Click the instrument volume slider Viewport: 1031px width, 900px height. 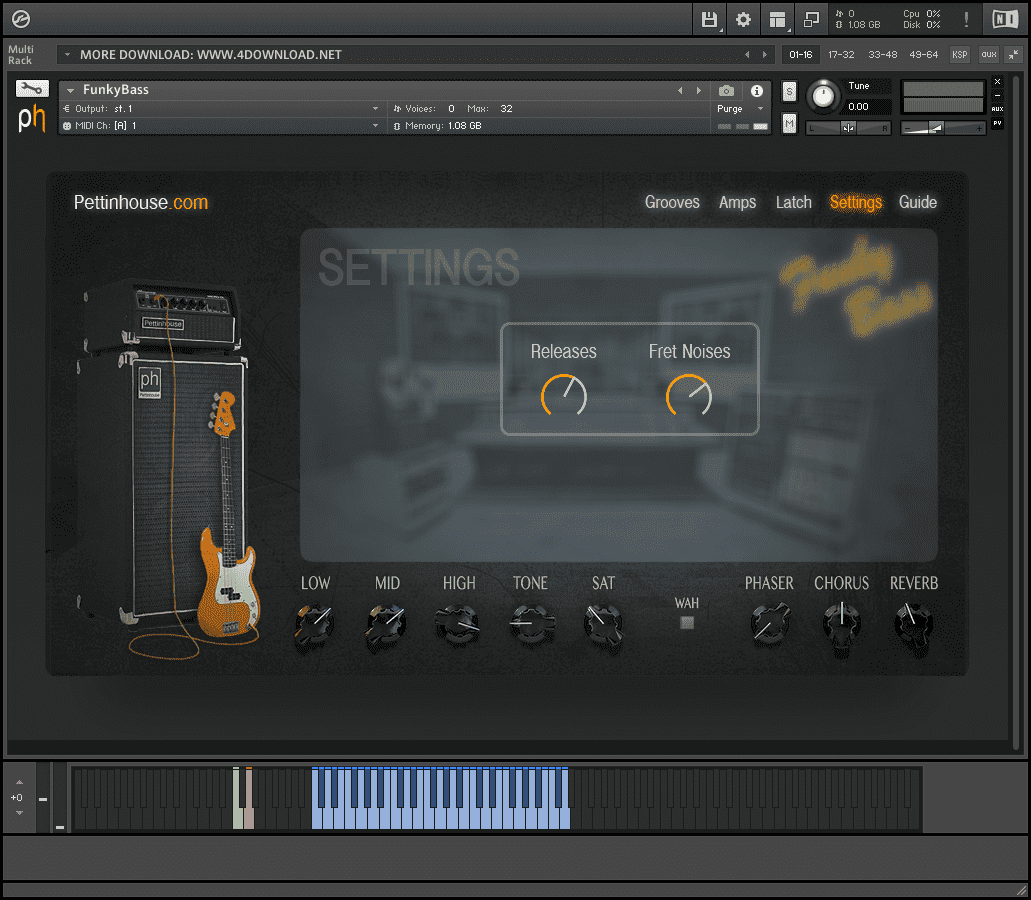point(944,128)
